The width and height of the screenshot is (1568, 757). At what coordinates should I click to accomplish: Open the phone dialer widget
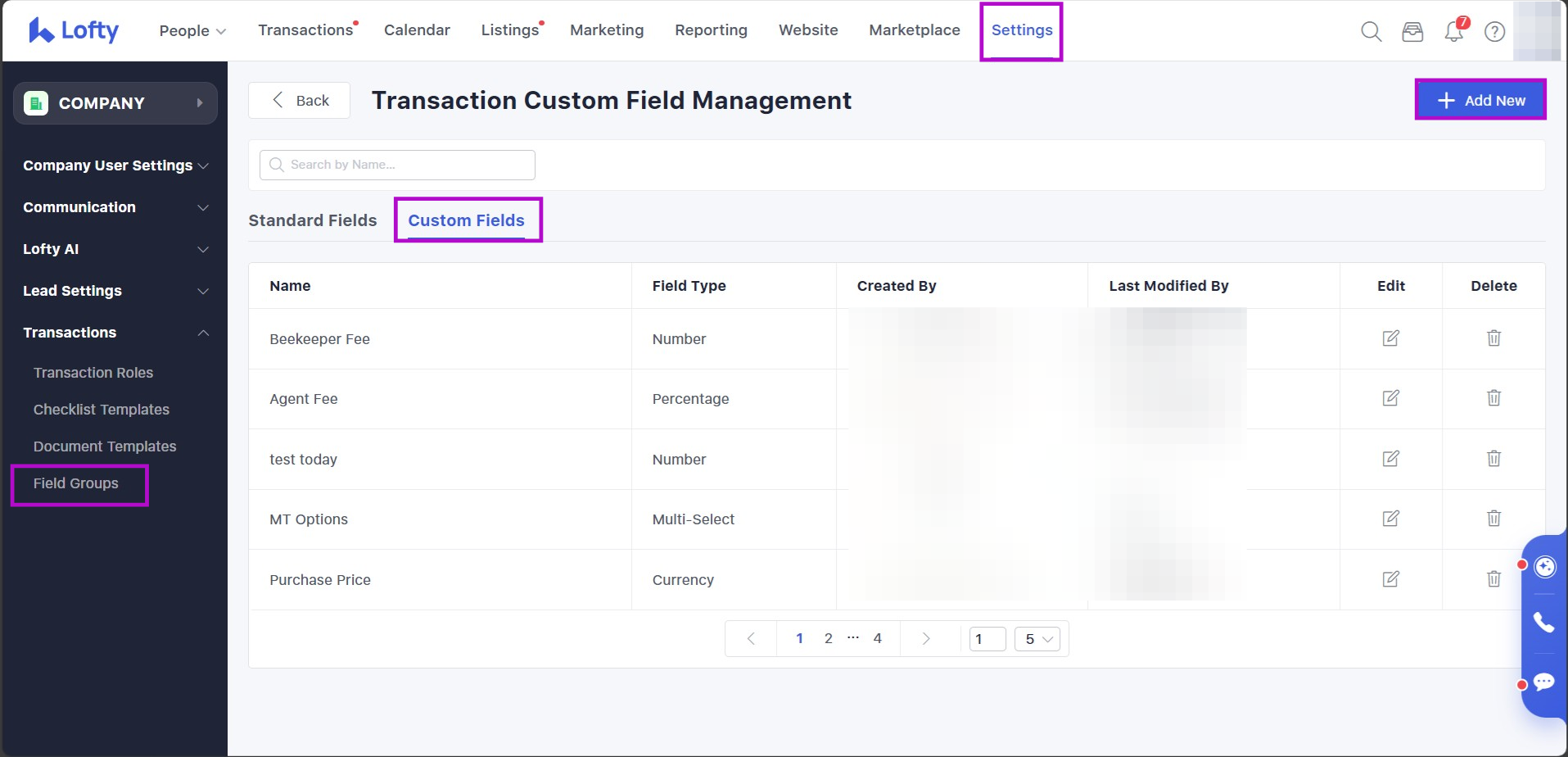[x=1543, y=623]
